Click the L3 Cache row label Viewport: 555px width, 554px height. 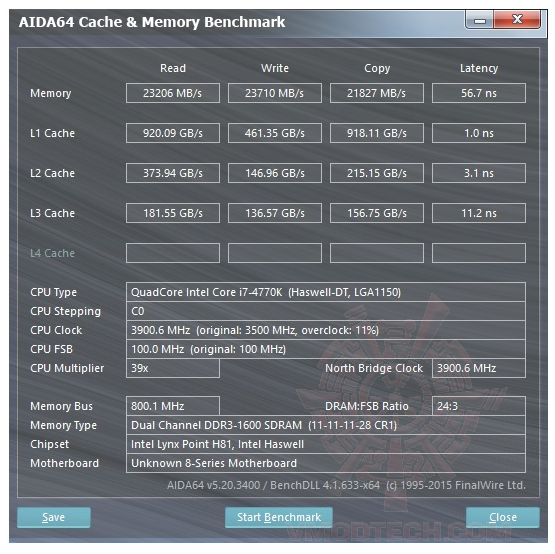(52, 213)
